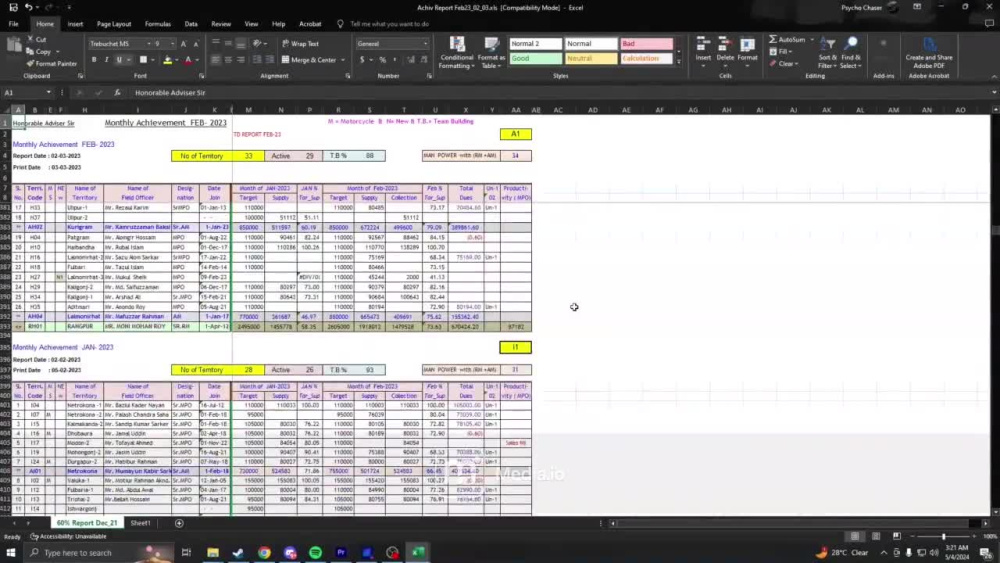Increase font size with the large A icon
1000x563 pixels.
pyautogui.click(x=184, y=44)
